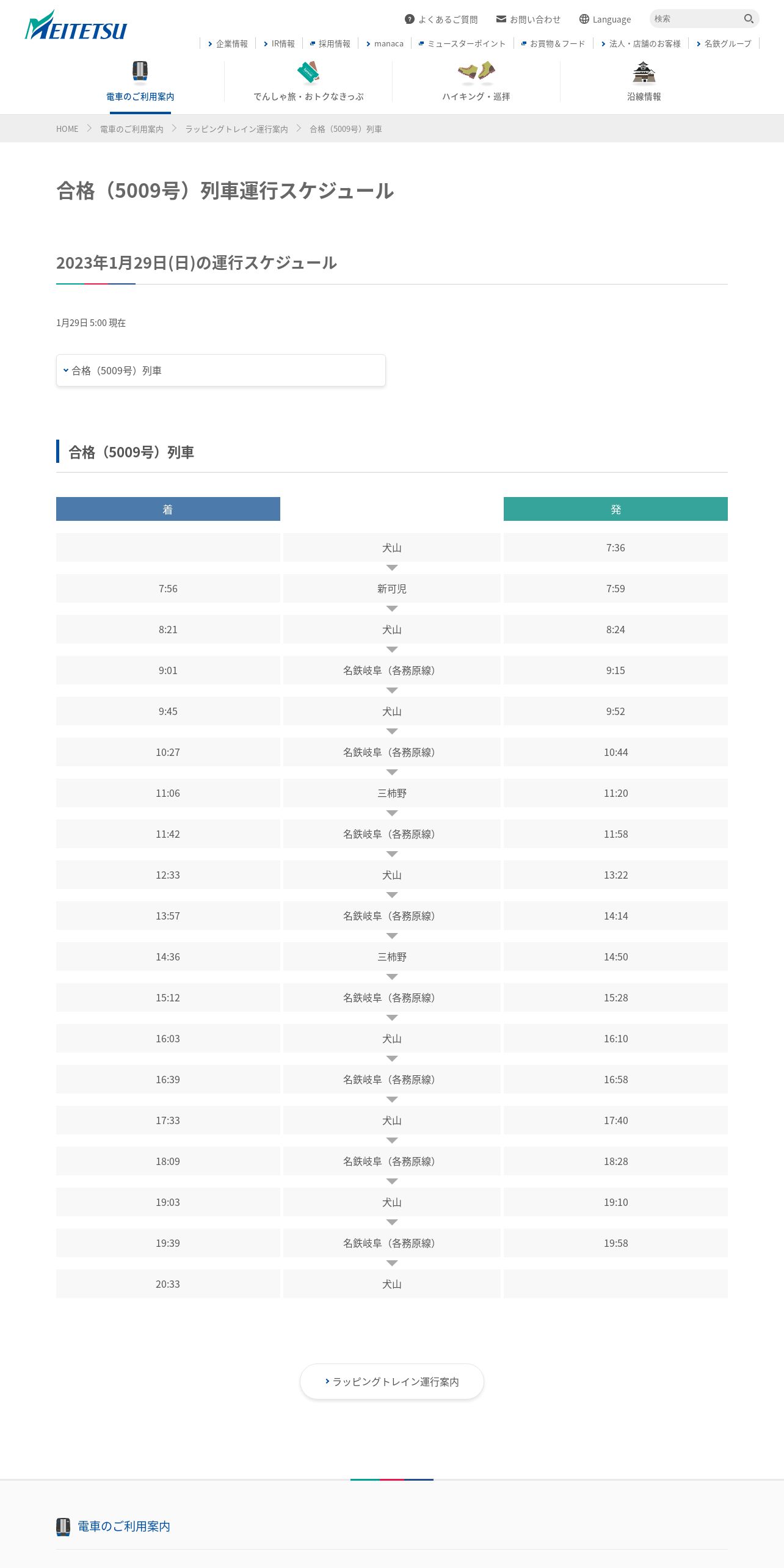Viewport: 784px width, 1568px height.
Task: Click ラッピングトレイン運行案内 in the breadcrumb
Action: 236,129
